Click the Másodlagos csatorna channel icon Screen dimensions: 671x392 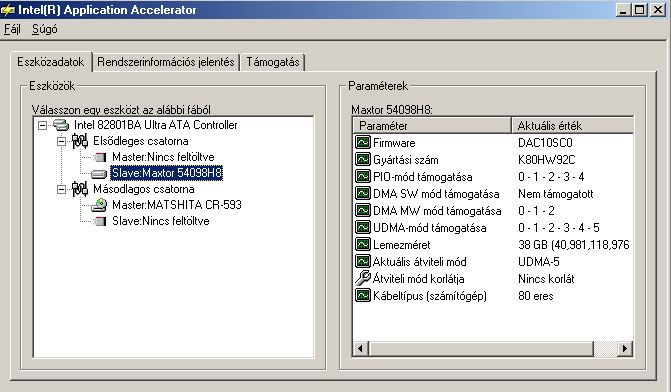click(x=80, y=189)
